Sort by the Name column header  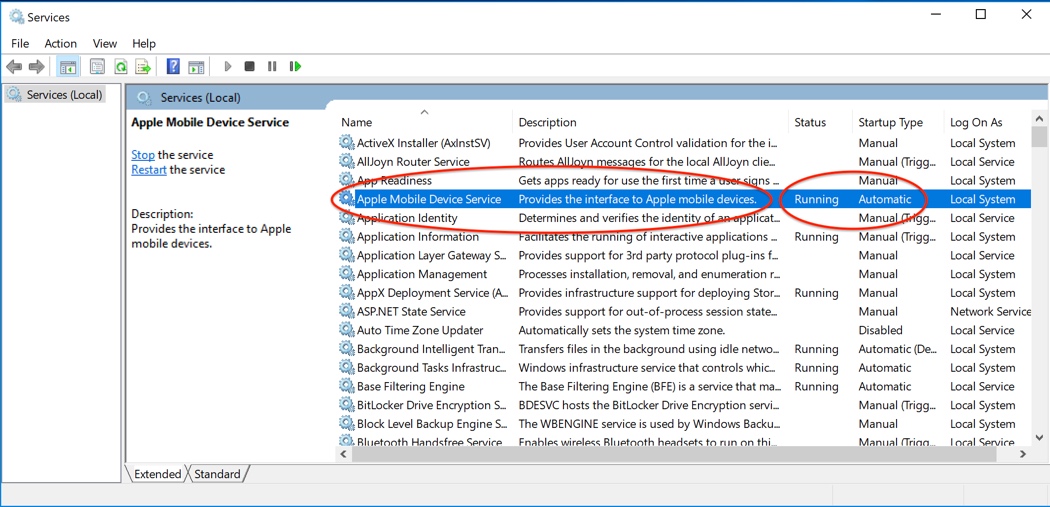coord(426,122)
